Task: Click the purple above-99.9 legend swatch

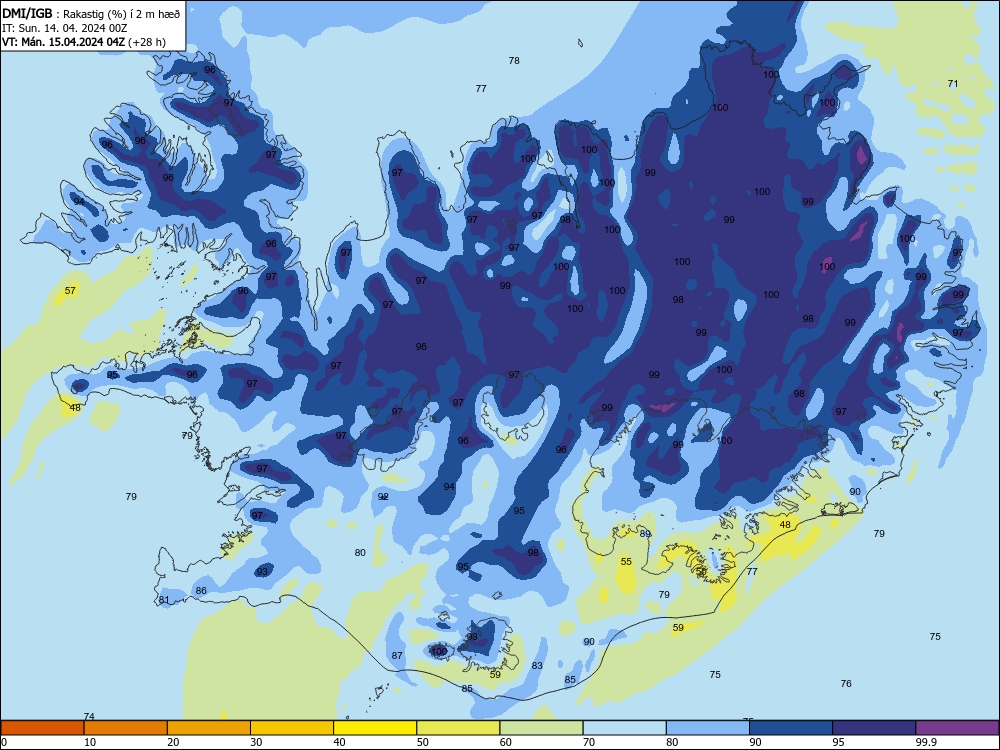Action: (957, 728)
